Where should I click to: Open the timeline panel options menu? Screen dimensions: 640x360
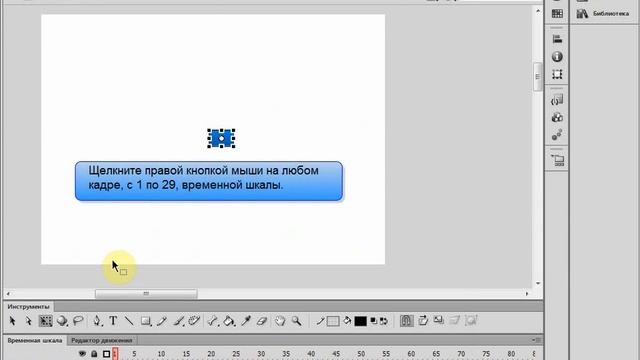click(x=537, y=340)
